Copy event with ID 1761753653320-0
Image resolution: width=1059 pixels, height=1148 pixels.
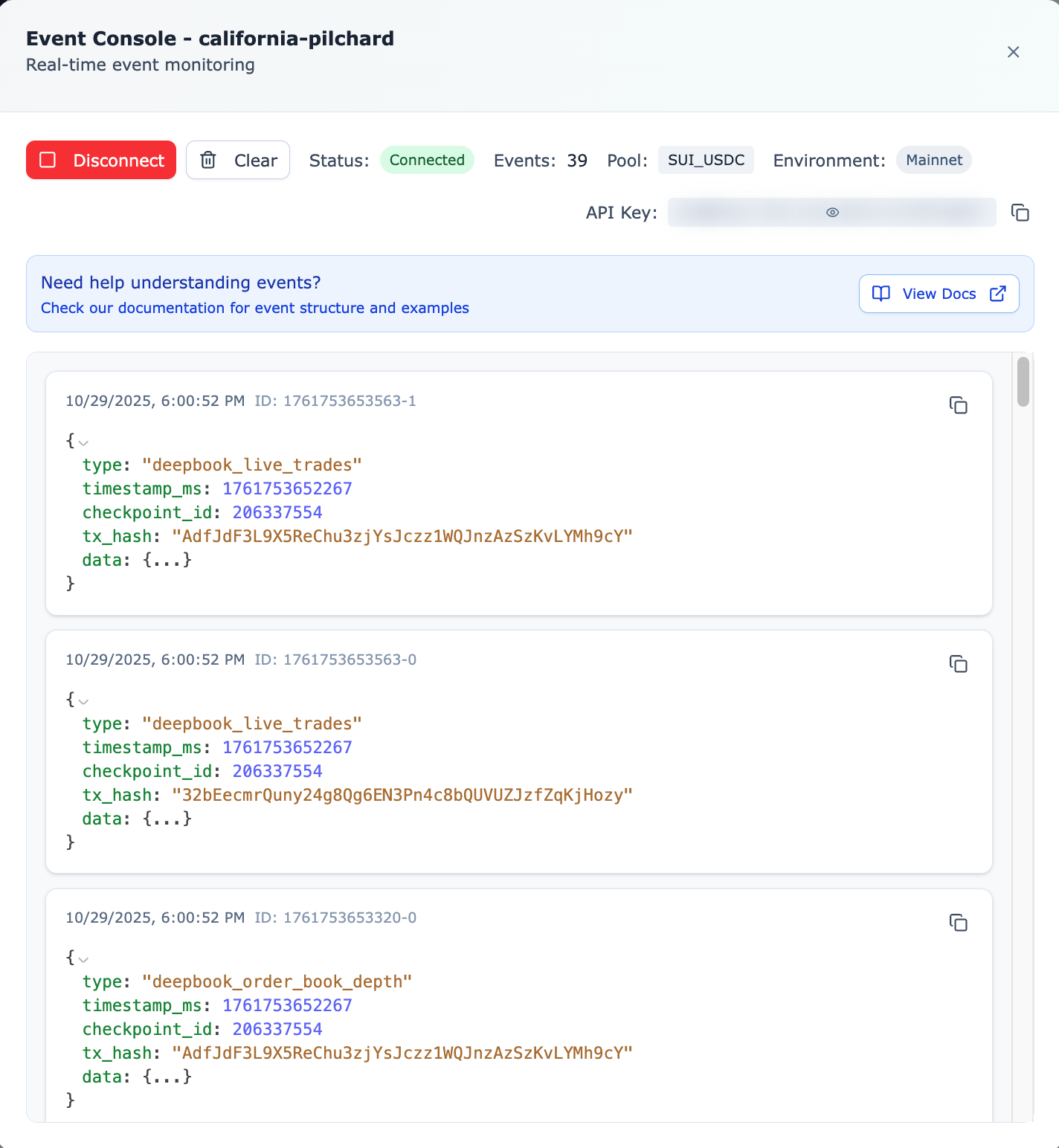click(x=958, y=923)
